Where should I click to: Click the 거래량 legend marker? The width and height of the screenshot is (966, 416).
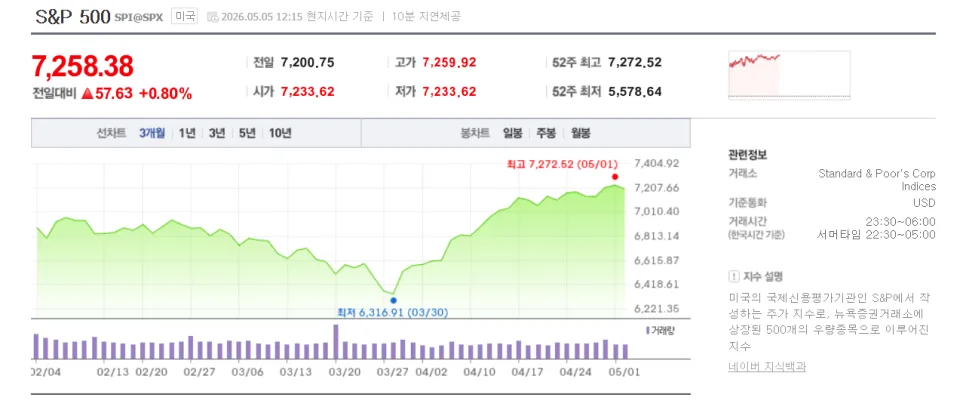point(647,331)
